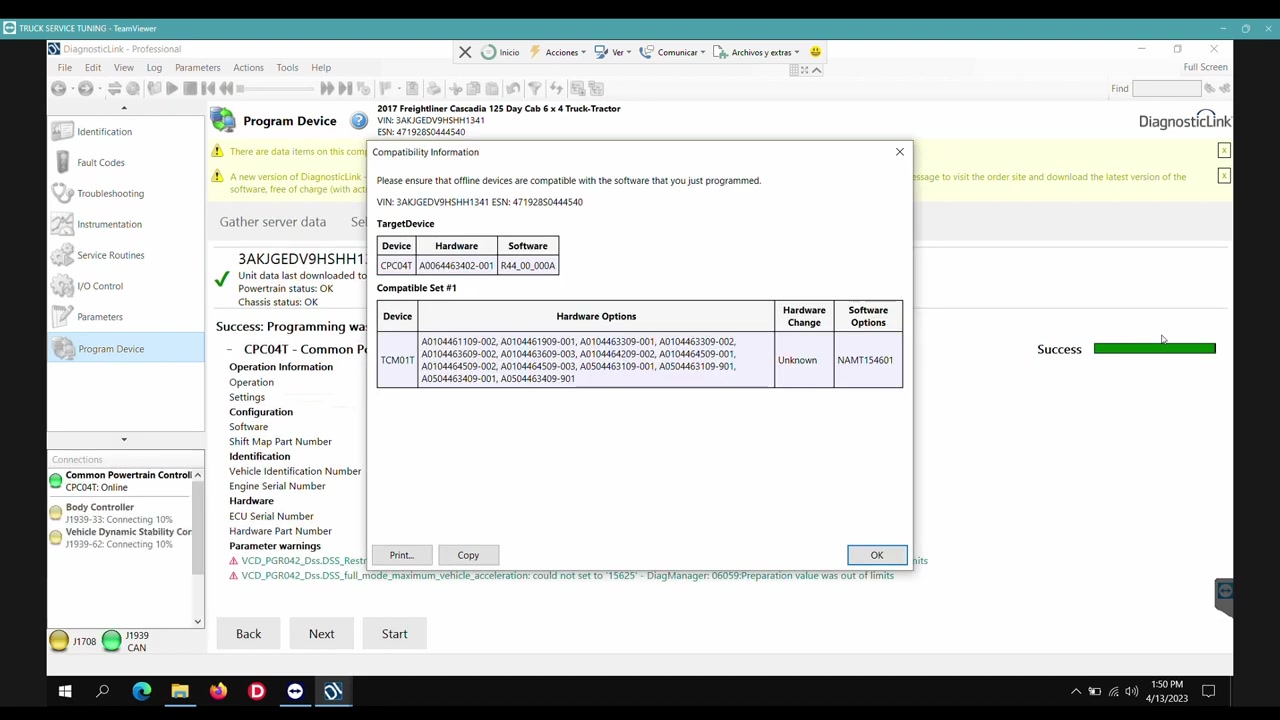Screen dimensions: 1280x720
Task: Click the J1939 CAN green status indicator
Action: (111, 641)
